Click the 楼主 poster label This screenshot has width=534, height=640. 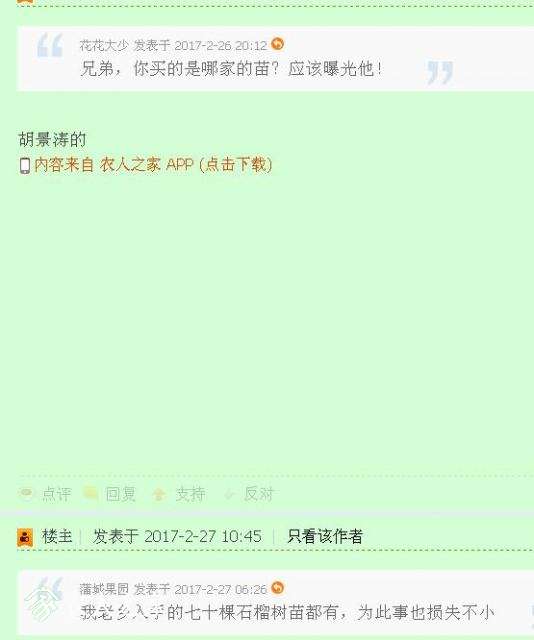tap(57, 536)
